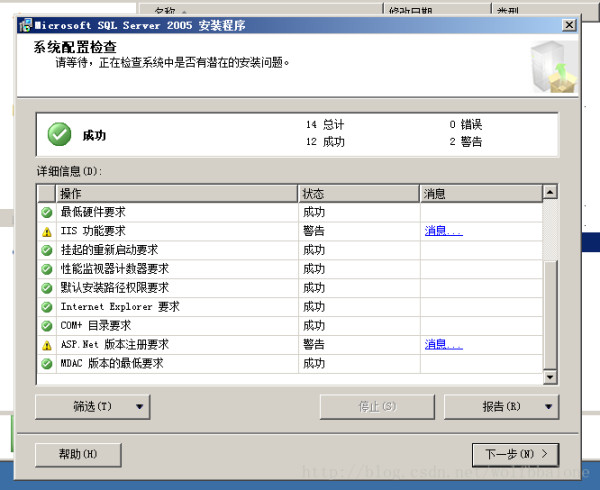Image resolution: width=600 pixels, height=490 pixels.
Task: Click the 帮助(H) help button
Action: coord(78,454)
